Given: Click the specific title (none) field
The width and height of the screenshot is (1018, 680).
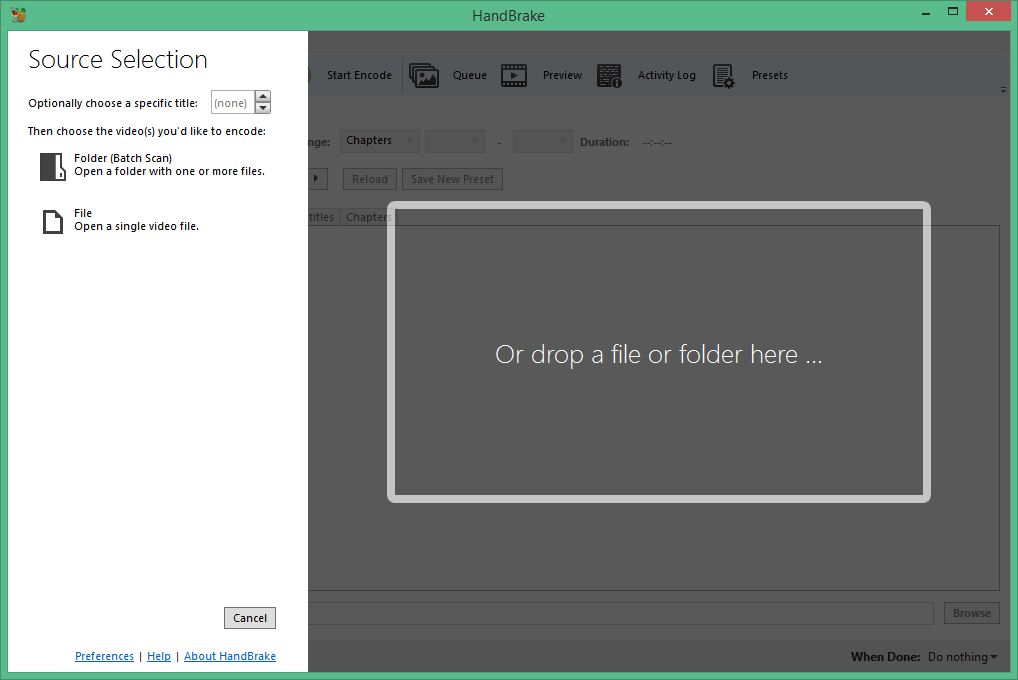Looking at the screenshot, I should pyautogui.click(x=233, y=103).
